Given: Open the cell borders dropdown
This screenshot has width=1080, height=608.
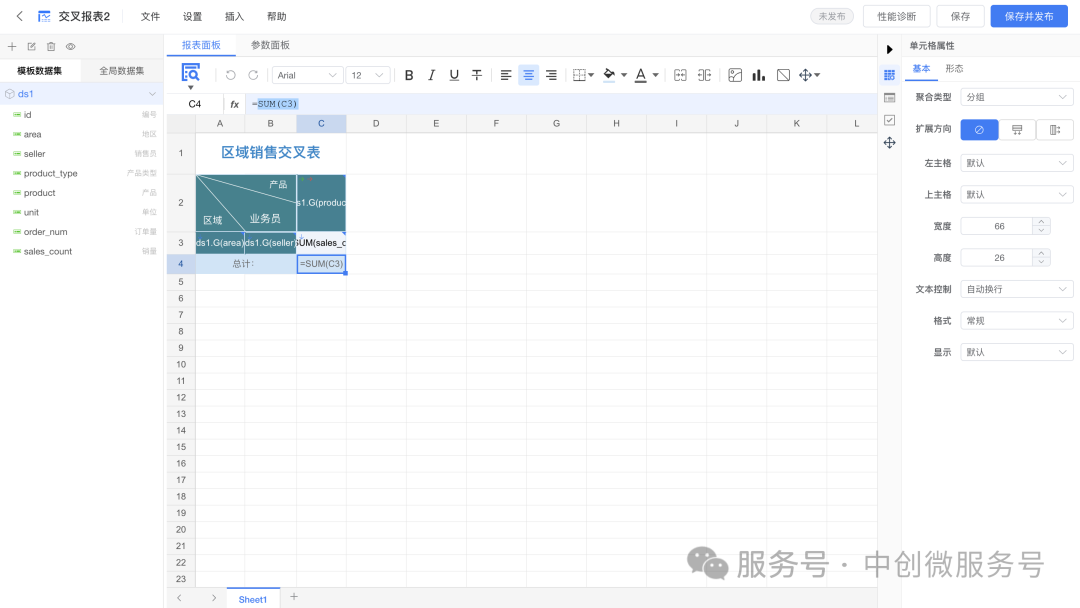Looking at the screenshot, I should click(583, 75).
